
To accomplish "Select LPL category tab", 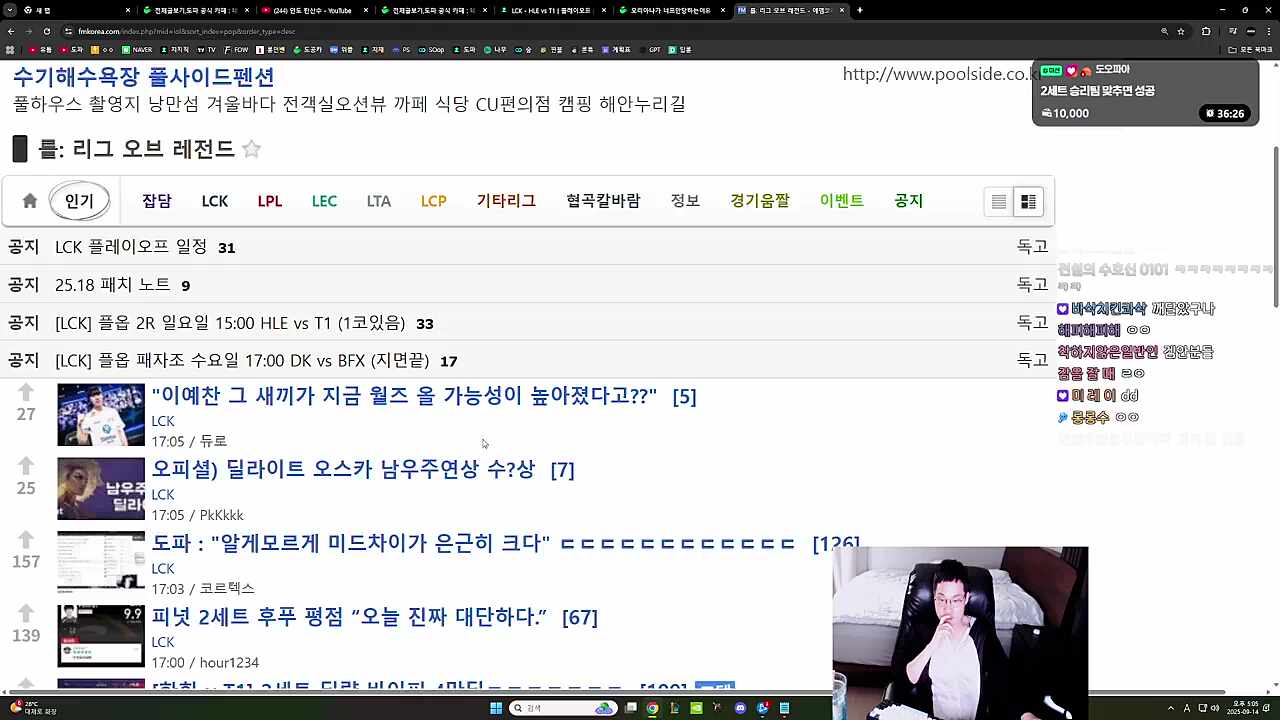I will [270, 201].
